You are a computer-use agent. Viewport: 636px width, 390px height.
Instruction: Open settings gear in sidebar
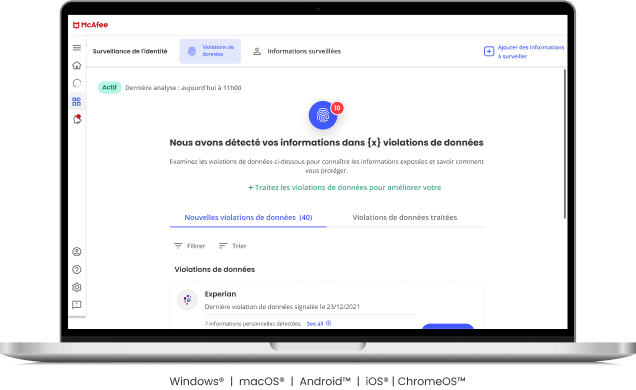click(77, 287)
